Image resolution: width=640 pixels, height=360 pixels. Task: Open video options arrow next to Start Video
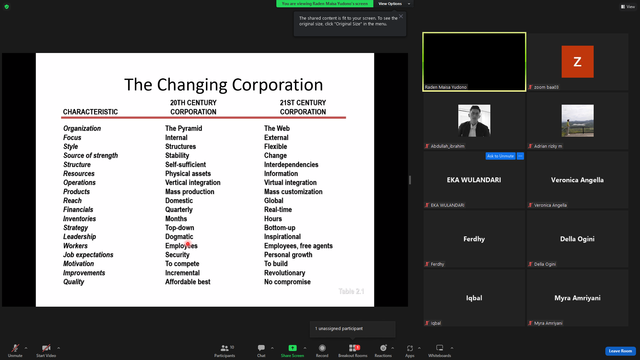click(58, 348)
